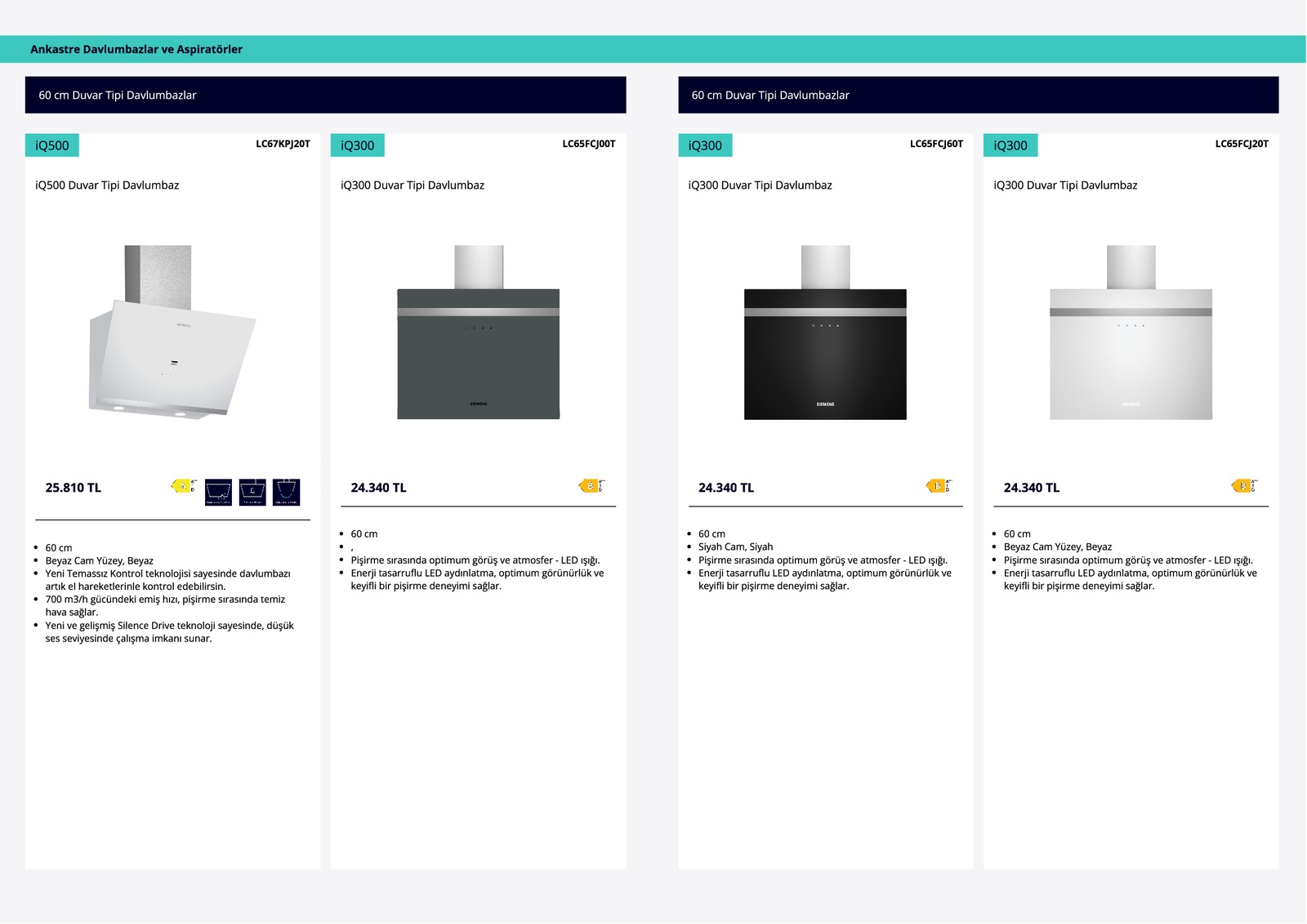Click 'Enerji tasarruflu LED aydınlatma' on the LC65FCJ00T card
The width and height of the screenshot is (1307, 924).
tap(478, 579)
